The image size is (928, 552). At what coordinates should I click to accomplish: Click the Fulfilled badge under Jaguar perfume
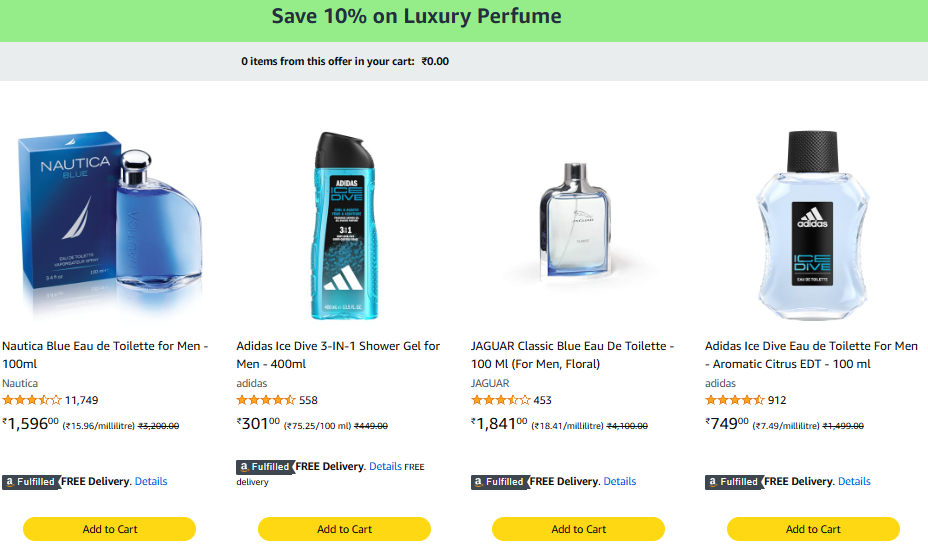pos(499,482)
